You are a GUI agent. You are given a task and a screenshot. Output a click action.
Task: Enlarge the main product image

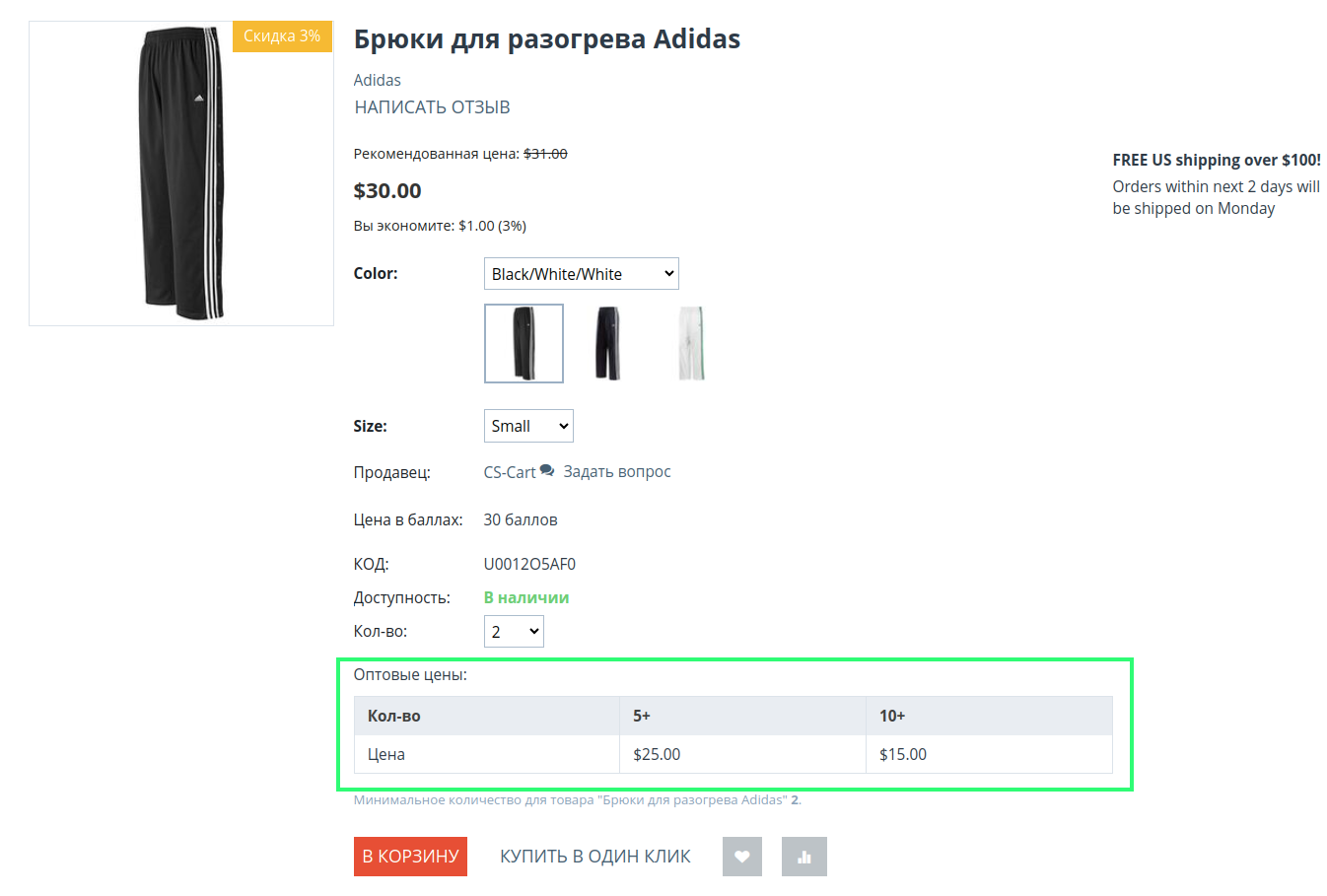(x=181, y=174)
